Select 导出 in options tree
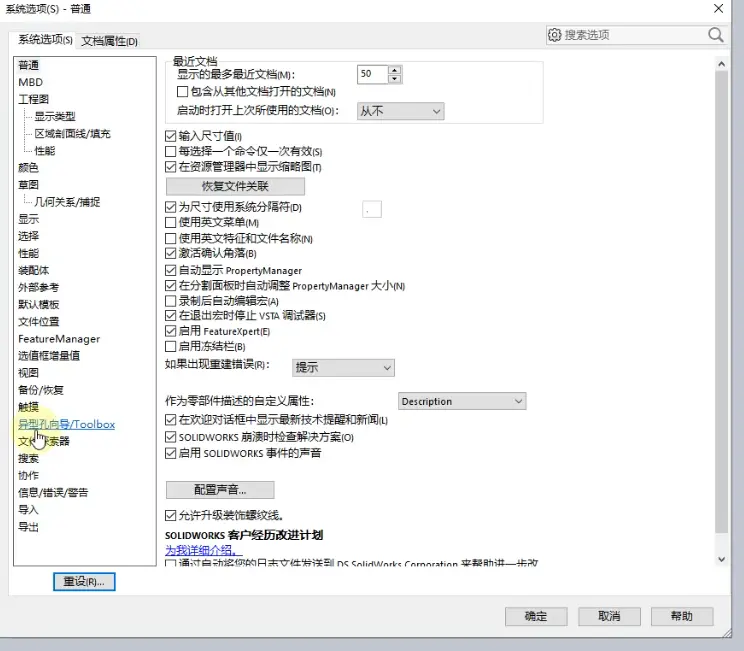 pyautogui.click(x=28, y=527)
